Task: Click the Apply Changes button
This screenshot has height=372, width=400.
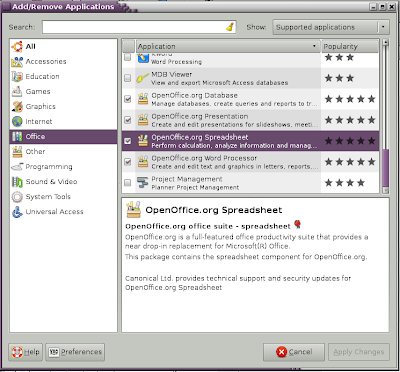Action: point(359,352)
